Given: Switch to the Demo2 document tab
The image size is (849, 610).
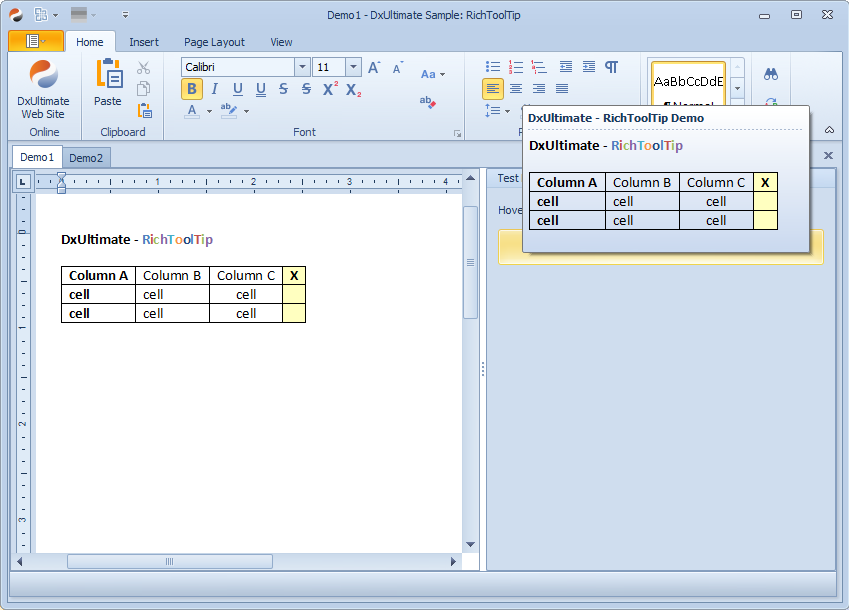Looking at the screenshot, I should coord(86,158).
